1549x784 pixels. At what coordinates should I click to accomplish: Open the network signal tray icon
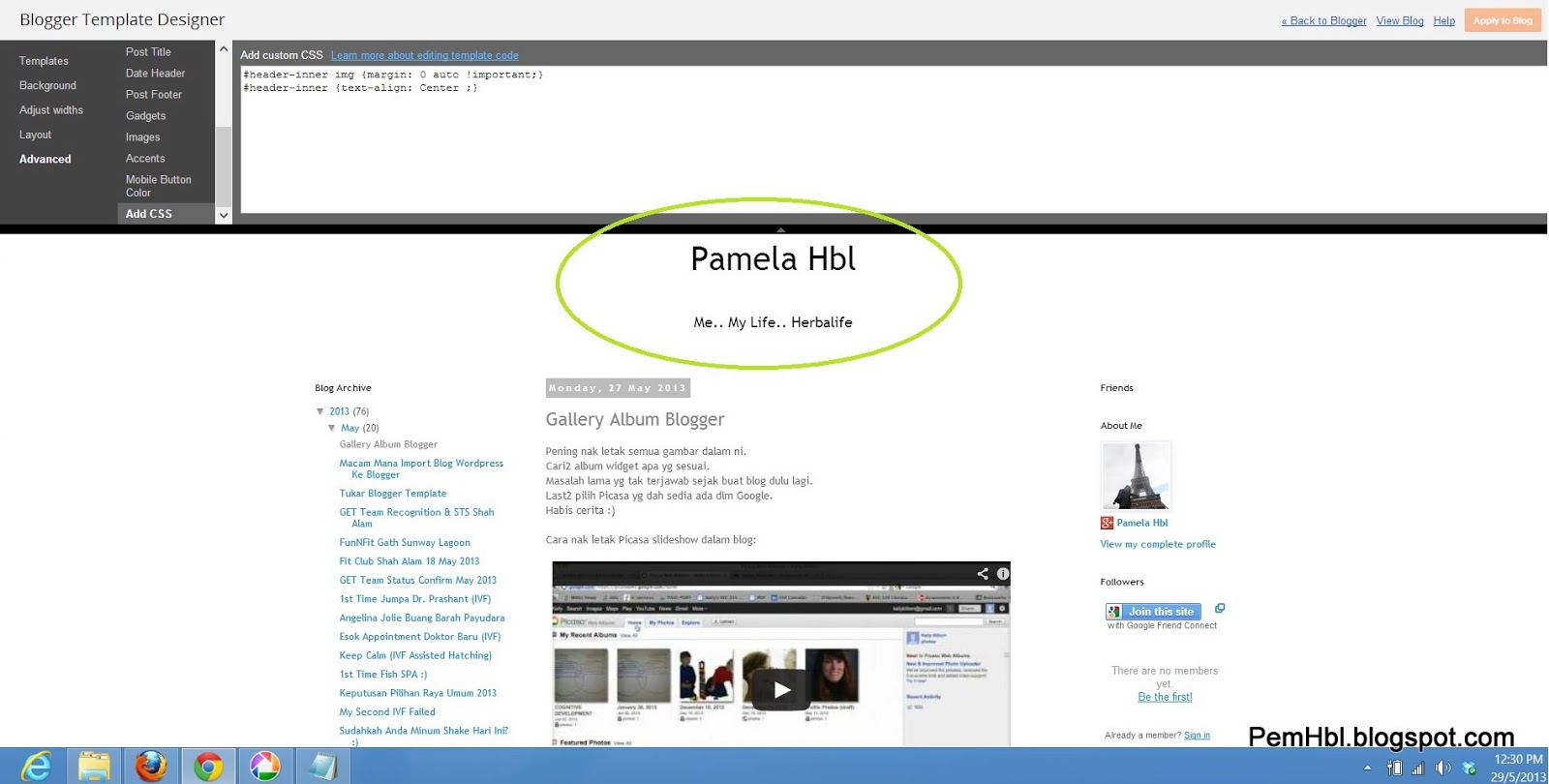click(x=1418, y=768)
